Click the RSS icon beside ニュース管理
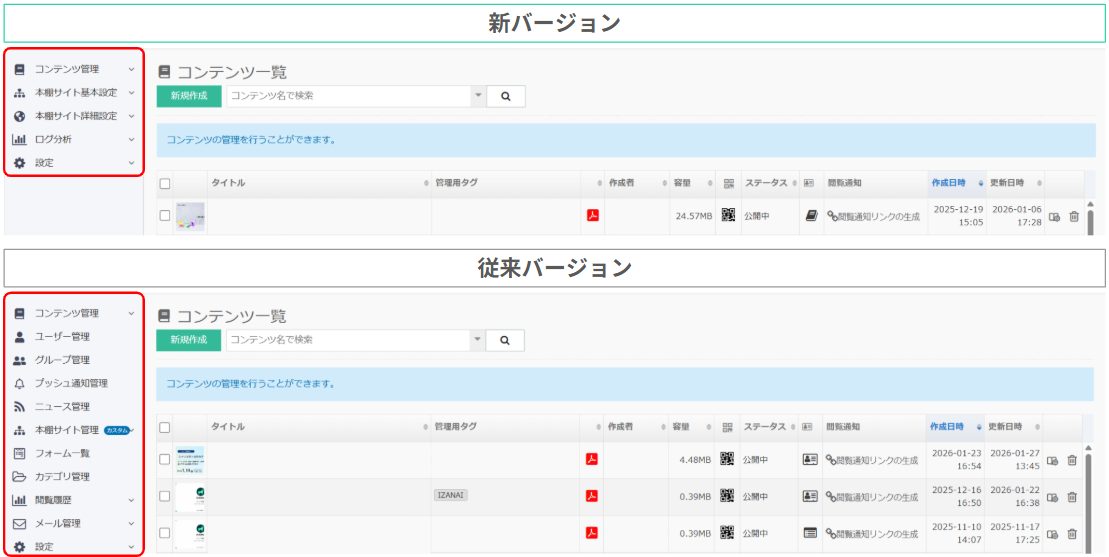The image size is (1109, 557). click(19, 407)
